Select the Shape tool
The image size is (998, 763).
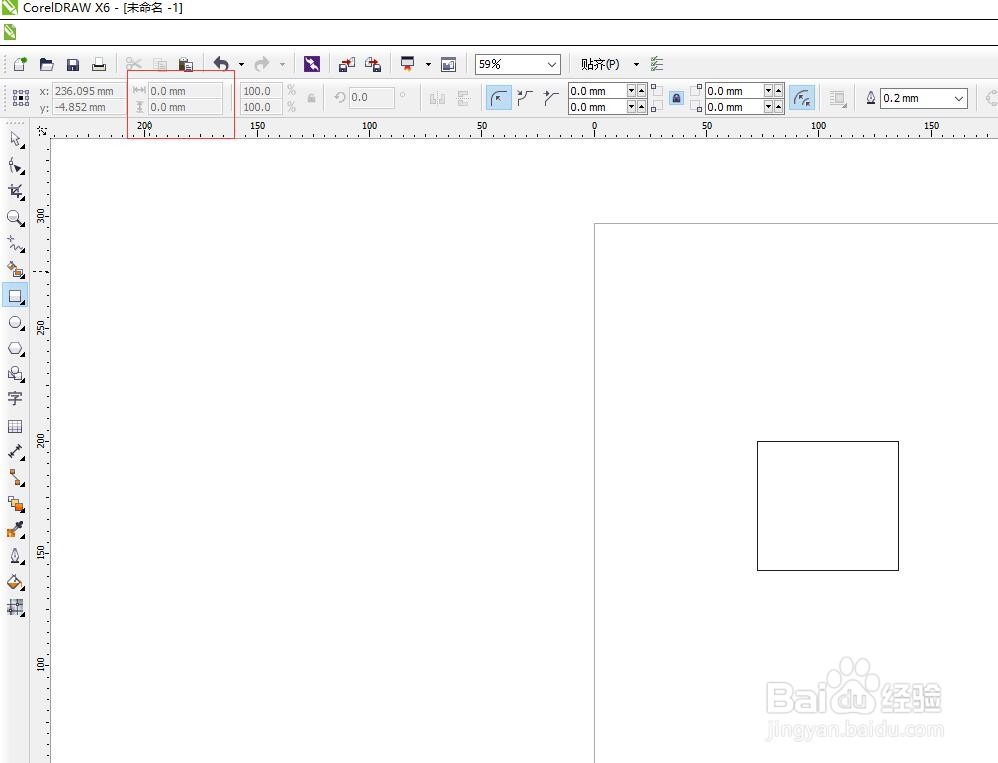point(16,166)
